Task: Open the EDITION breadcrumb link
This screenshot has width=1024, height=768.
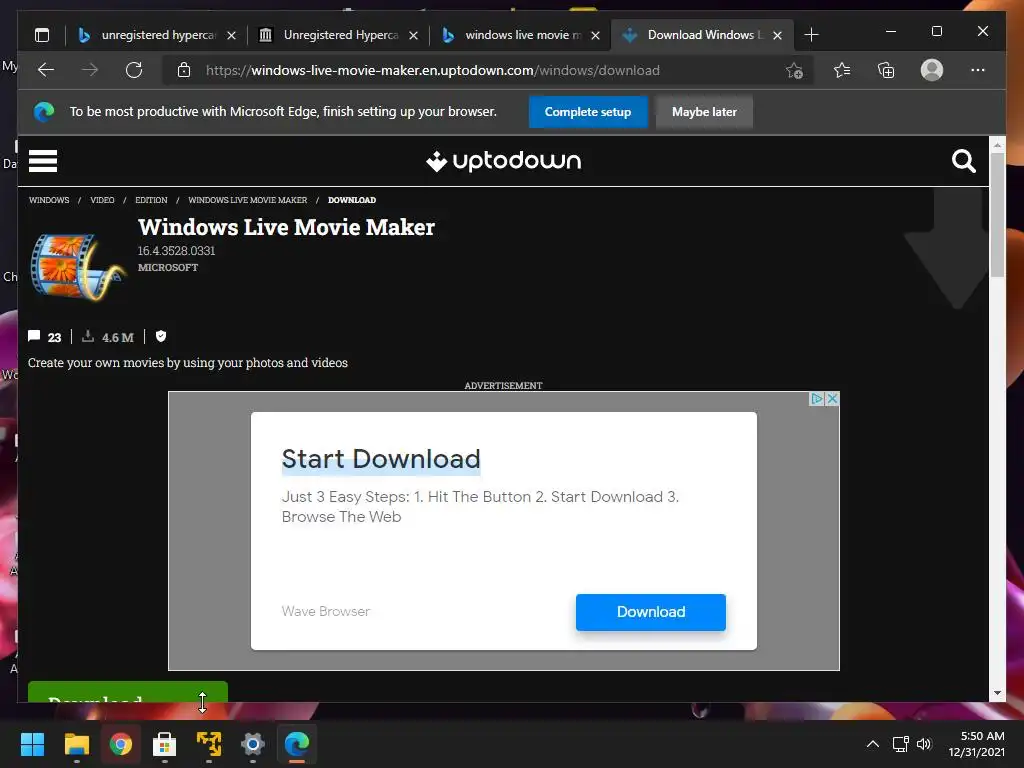Action: point(151,200)
